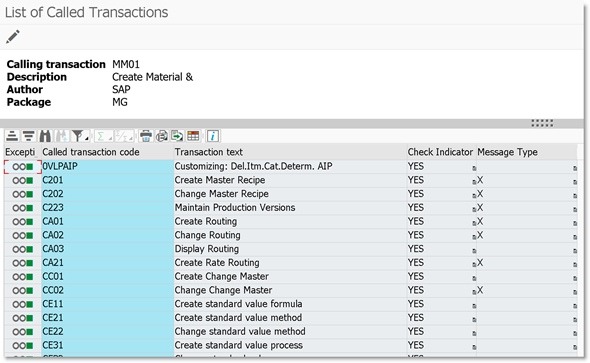Click the X message type for CC02
Screen dimensions: 590x363
click(x=480, y=290)
